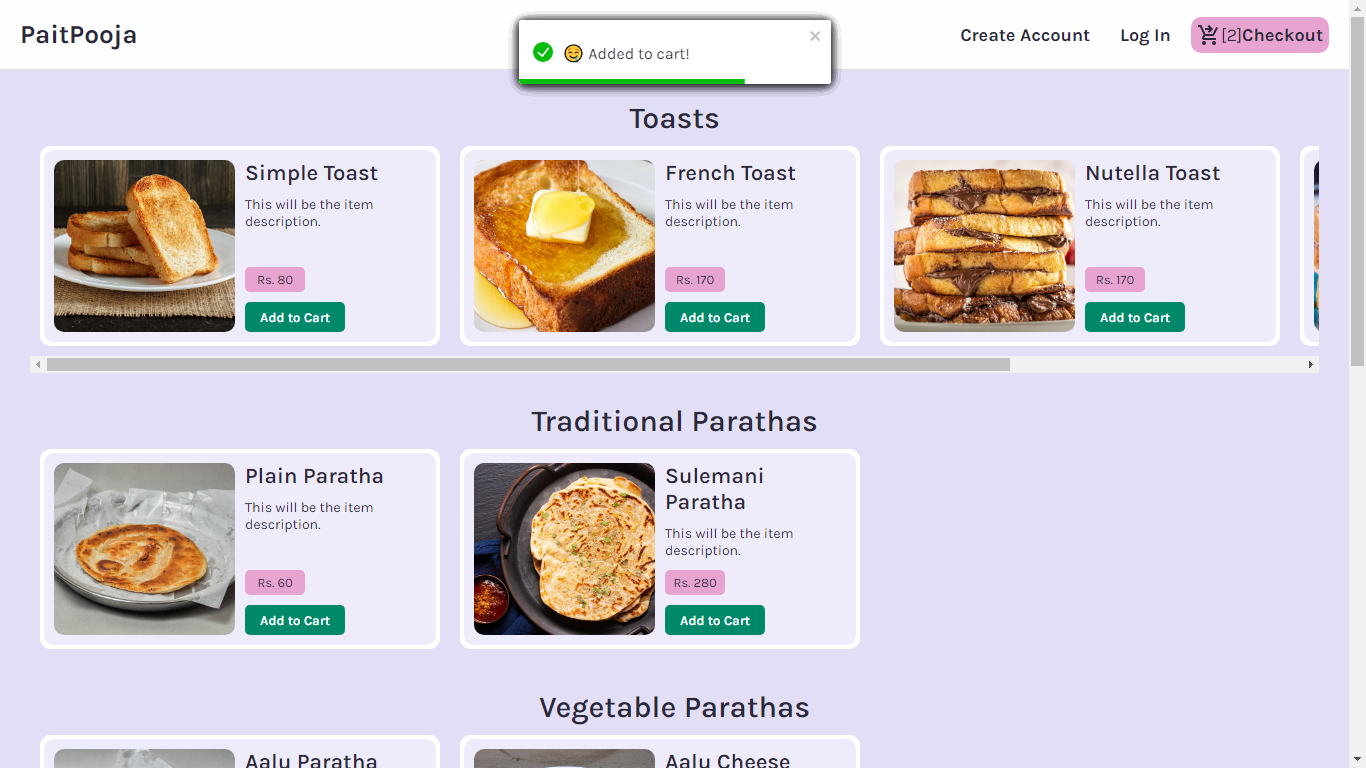Add Sulemani Paratha to cart
The width and height of the screenshot is (1366, 768).
(x=714, y=619)
